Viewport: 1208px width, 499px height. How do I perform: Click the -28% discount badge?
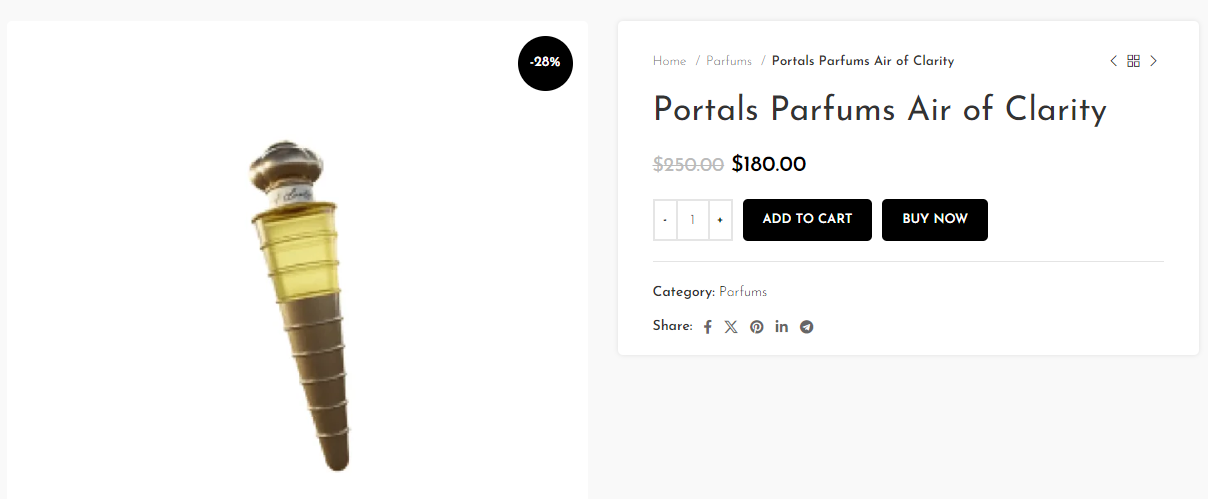545,63
